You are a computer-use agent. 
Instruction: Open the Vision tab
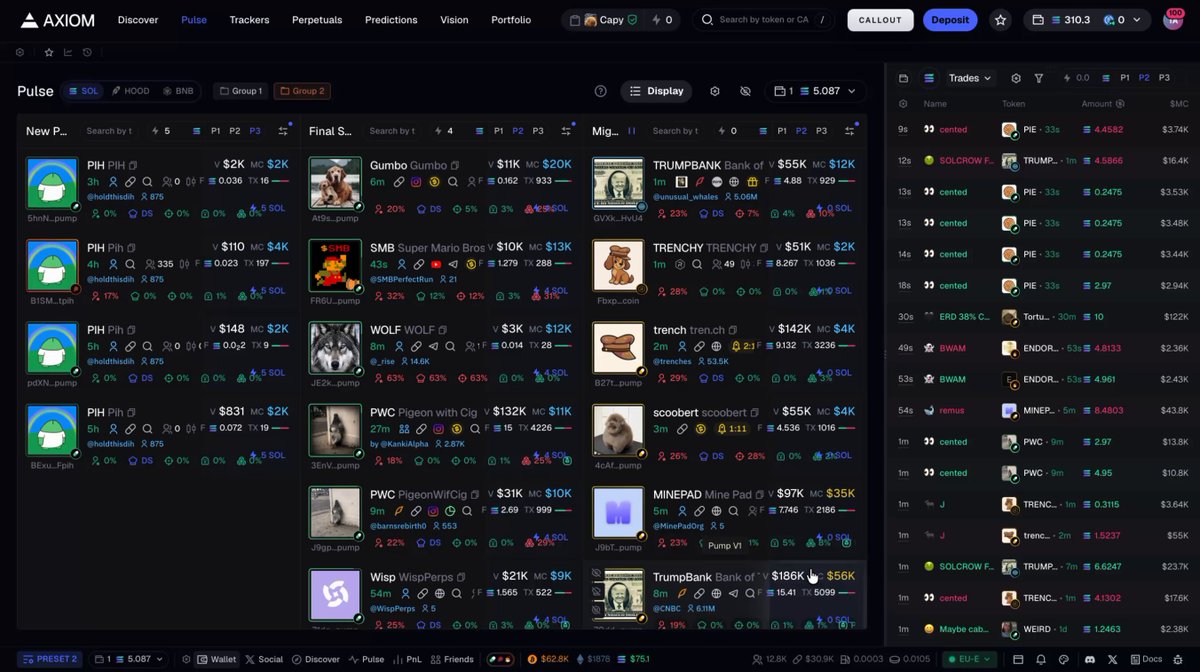pos(454,20)
